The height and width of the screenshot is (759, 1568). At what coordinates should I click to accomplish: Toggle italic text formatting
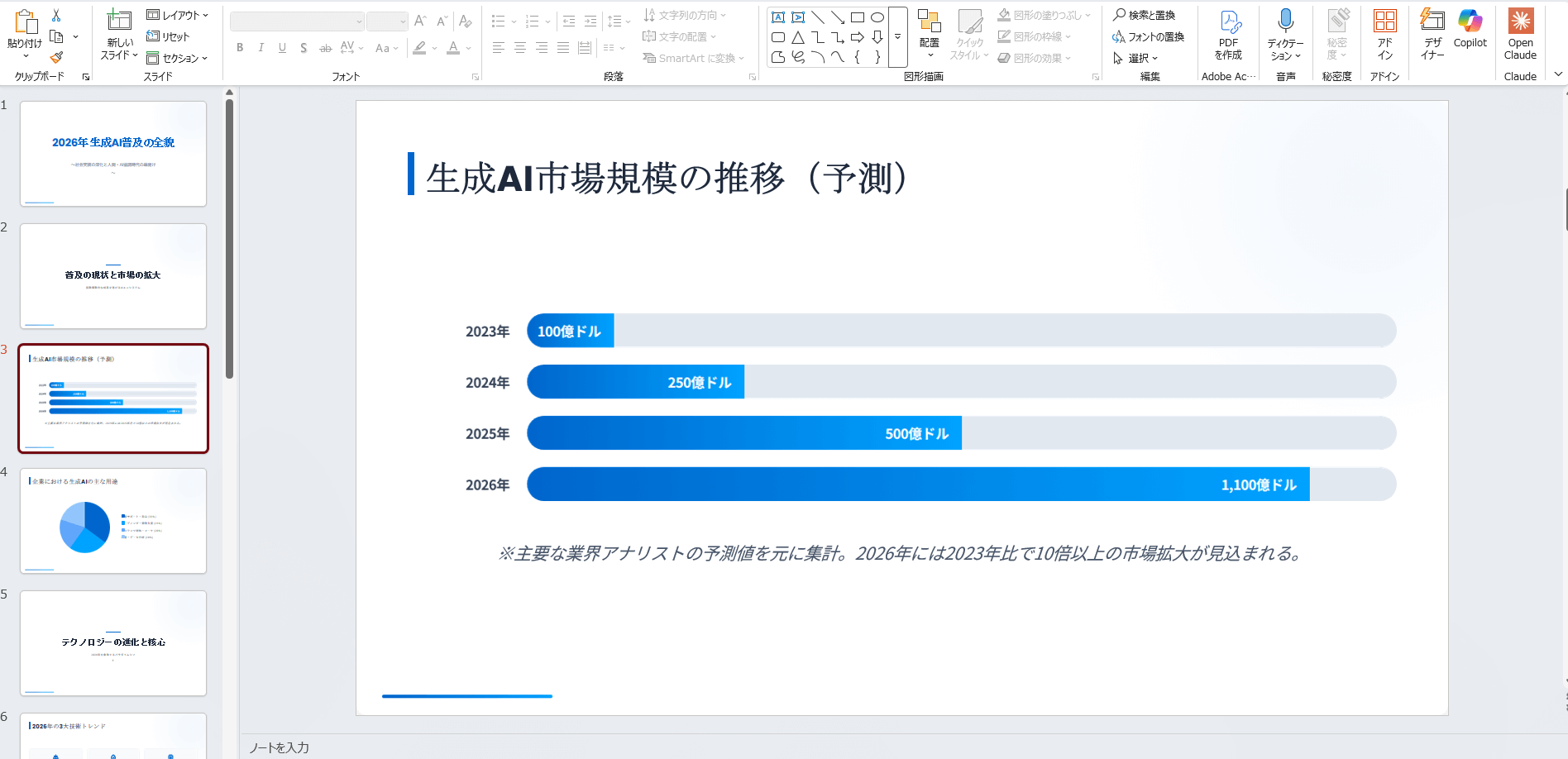pyautogui.click(x=261, y=48)
